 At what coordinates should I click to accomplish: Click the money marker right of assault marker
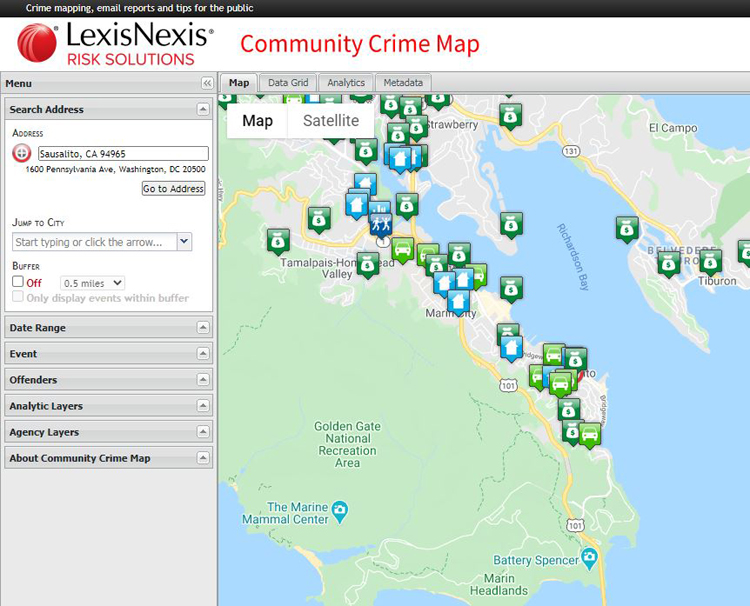coord(407,205)
